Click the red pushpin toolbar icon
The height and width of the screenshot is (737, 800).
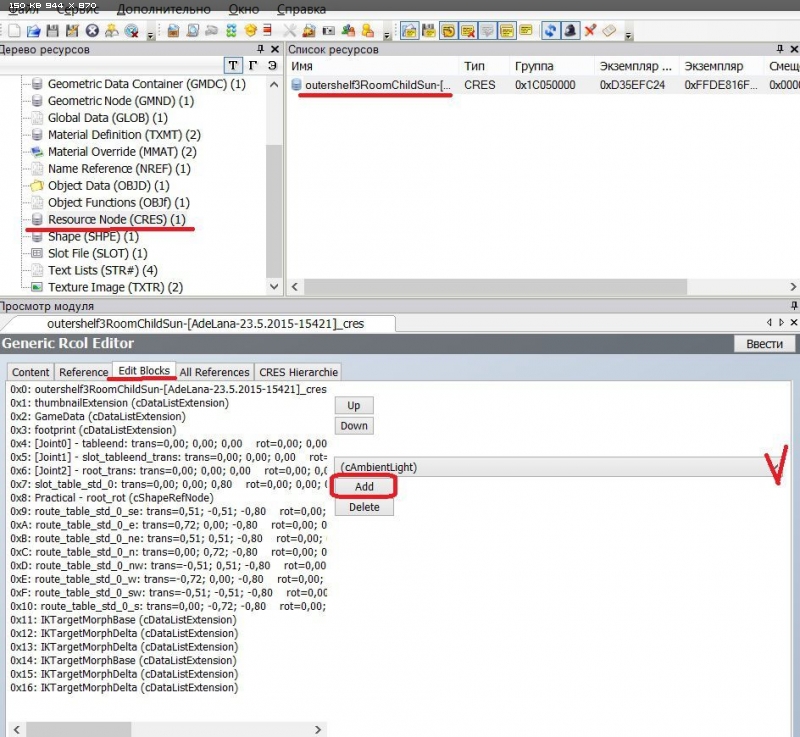click(590, 31)
